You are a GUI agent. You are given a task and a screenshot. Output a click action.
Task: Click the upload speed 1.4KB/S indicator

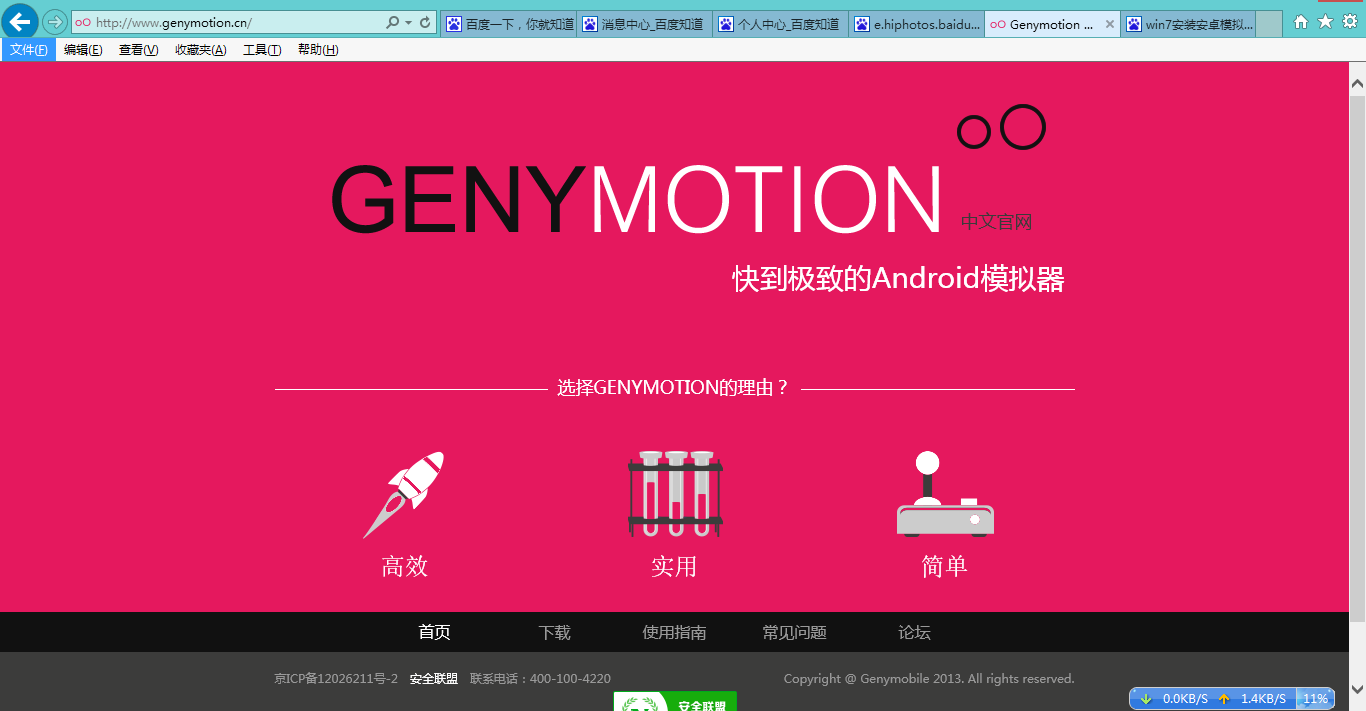pos(1252,699)
